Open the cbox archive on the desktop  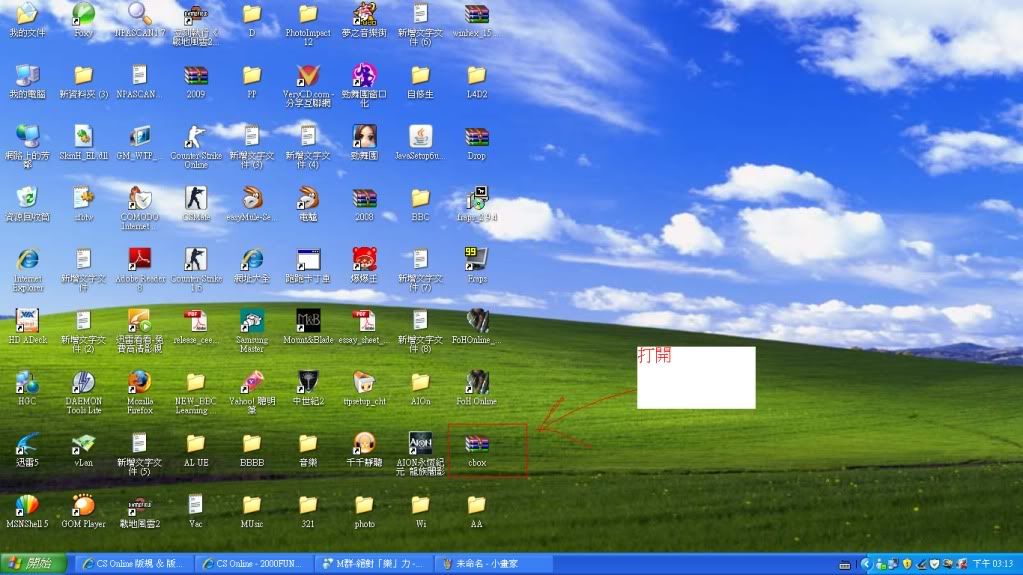point(477,445)
